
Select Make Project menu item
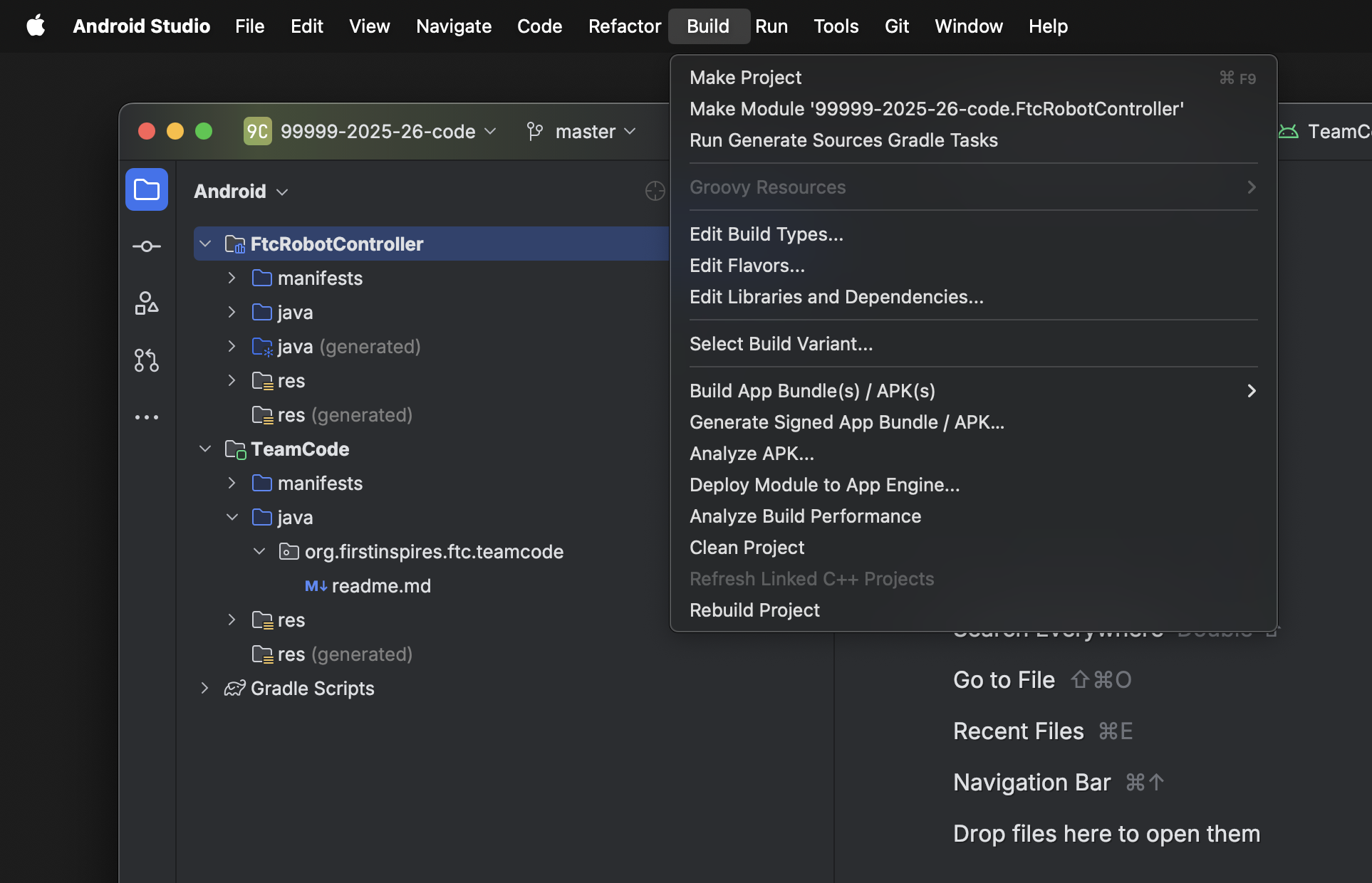click(745, 78)
